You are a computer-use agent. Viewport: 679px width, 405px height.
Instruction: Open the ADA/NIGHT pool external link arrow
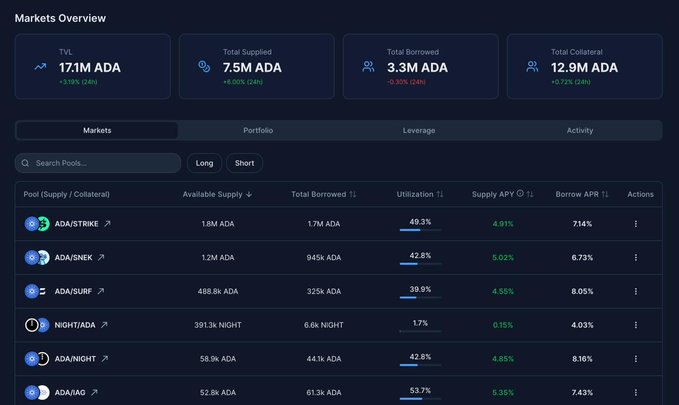104,359
